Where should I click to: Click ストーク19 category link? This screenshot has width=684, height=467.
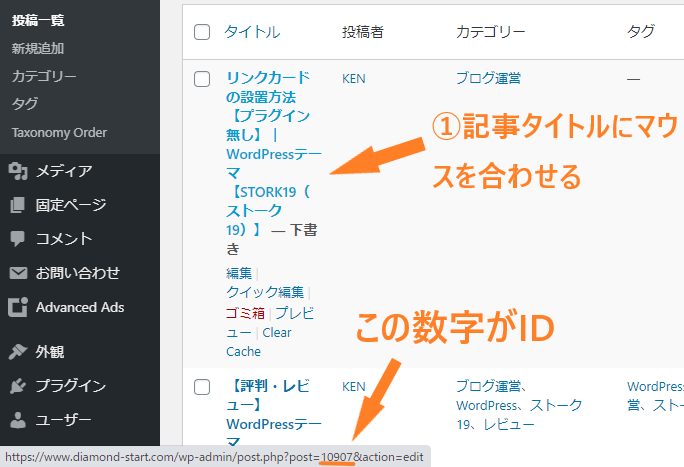519,415
